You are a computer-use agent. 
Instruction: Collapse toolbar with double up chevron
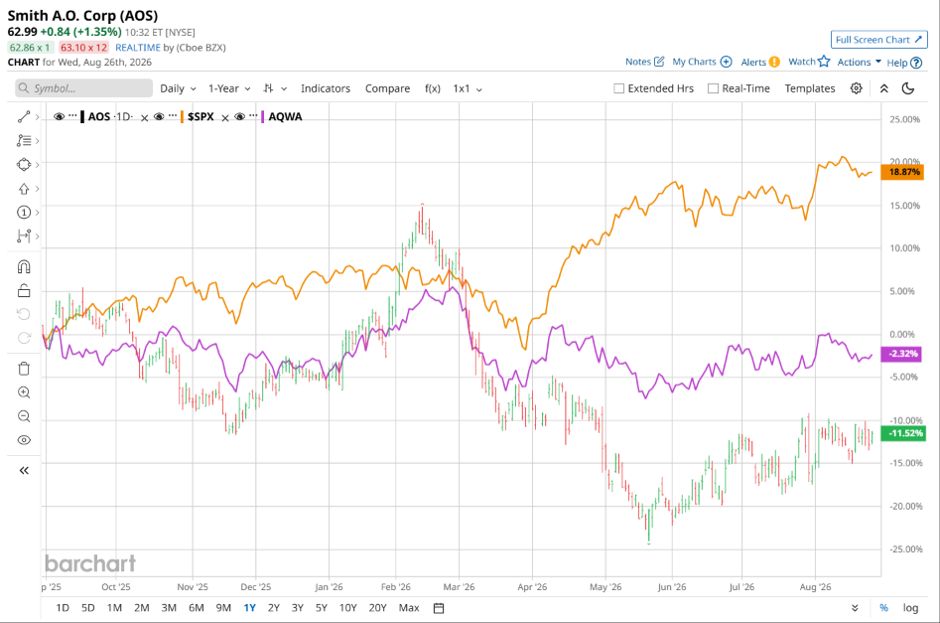[884, 88]
